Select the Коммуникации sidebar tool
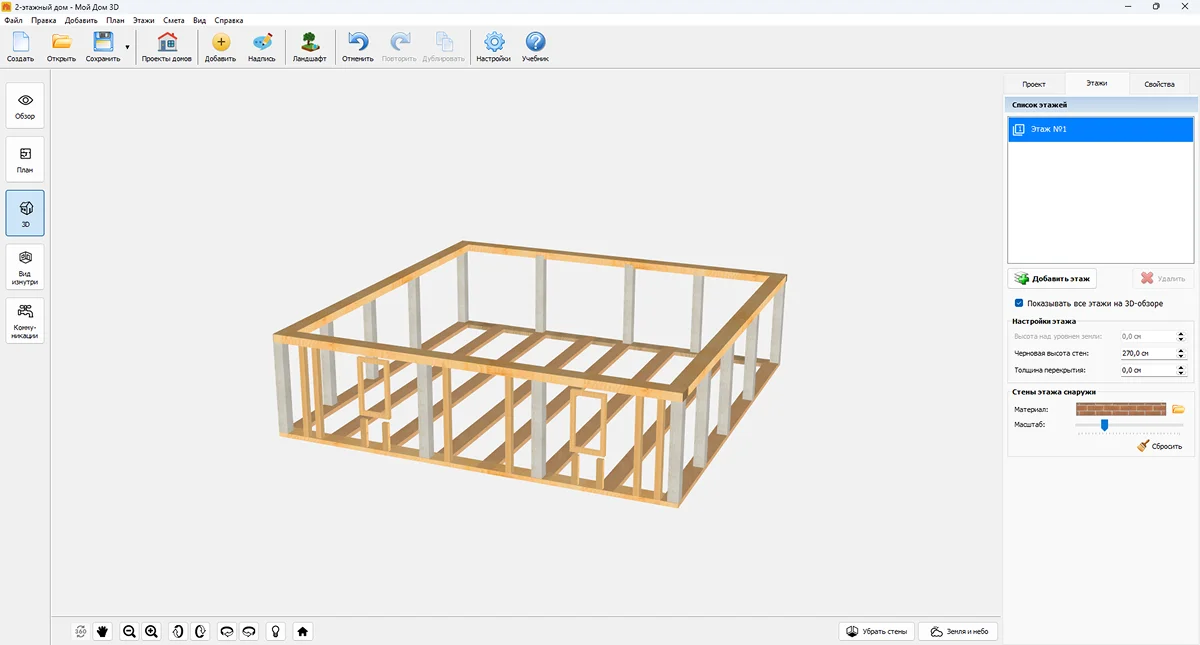1200x645 pixels. (25, 321)
